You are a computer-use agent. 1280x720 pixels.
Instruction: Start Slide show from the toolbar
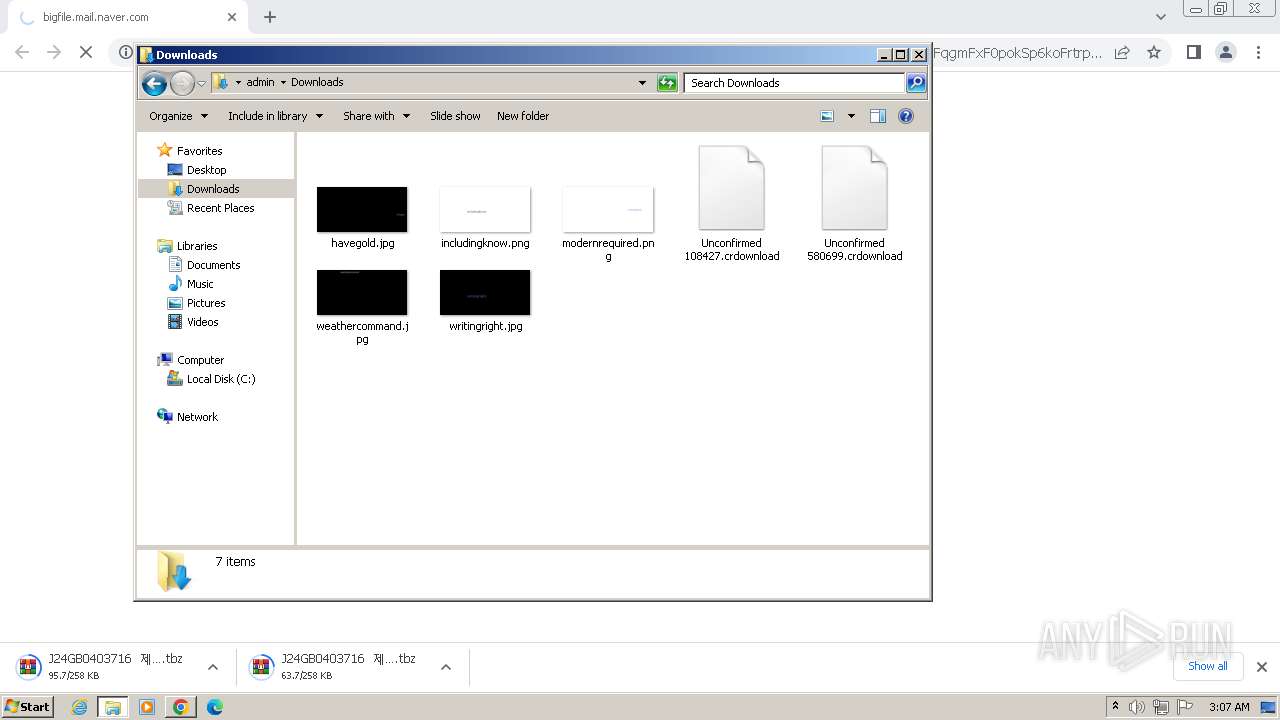pyautogui.click(x=455, y=116)
